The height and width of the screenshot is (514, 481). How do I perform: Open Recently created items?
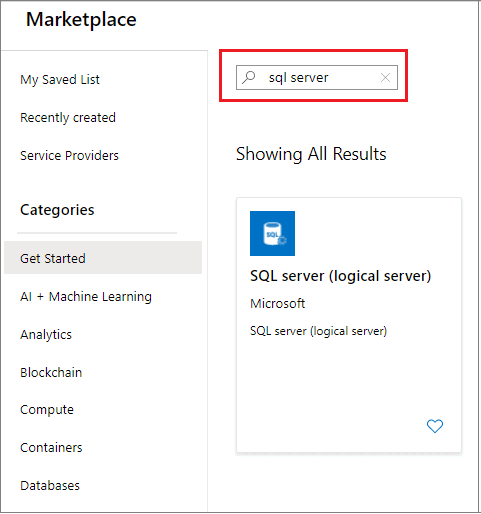[x=68, y=117]
